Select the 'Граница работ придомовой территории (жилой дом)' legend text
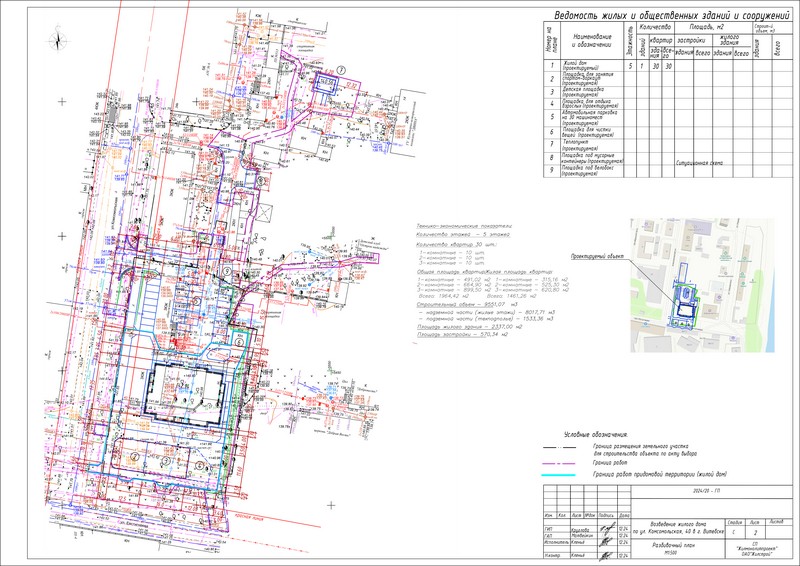This screenshot has width=800, height=566. coord(660,474)
